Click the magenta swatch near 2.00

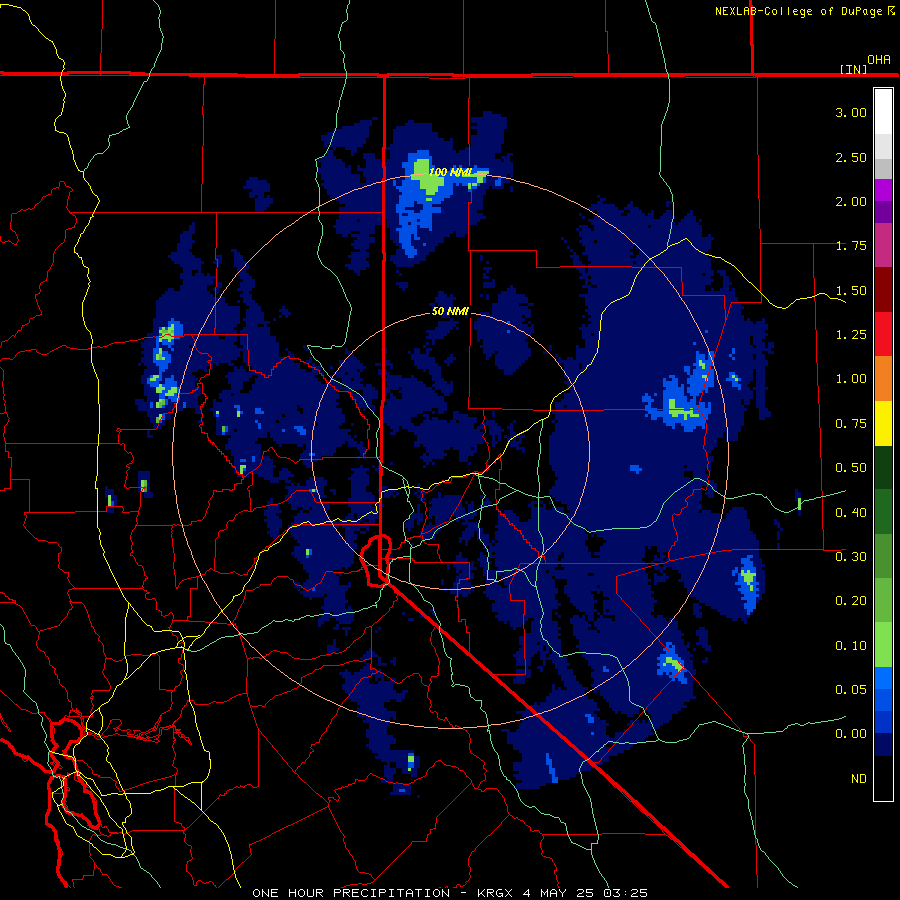click(x=883, y=190)
